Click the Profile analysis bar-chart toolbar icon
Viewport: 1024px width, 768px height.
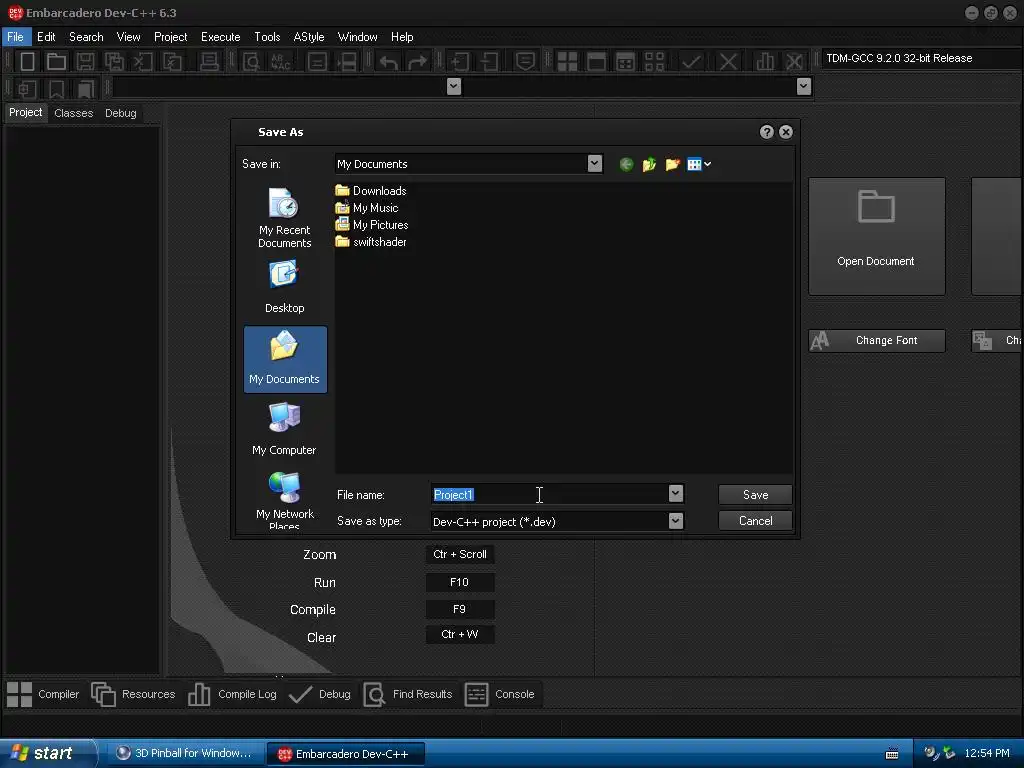pos(764,62)
